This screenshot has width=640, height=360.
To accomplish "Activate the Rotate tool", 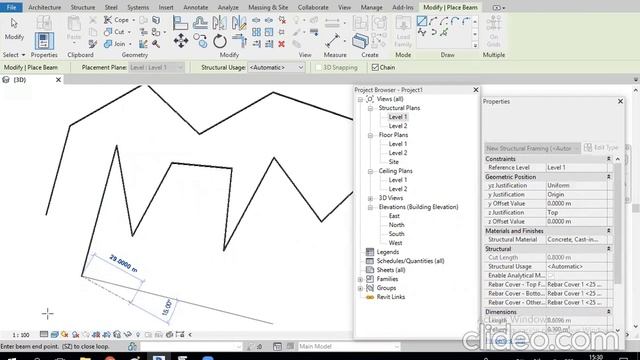I will point(220,41).
